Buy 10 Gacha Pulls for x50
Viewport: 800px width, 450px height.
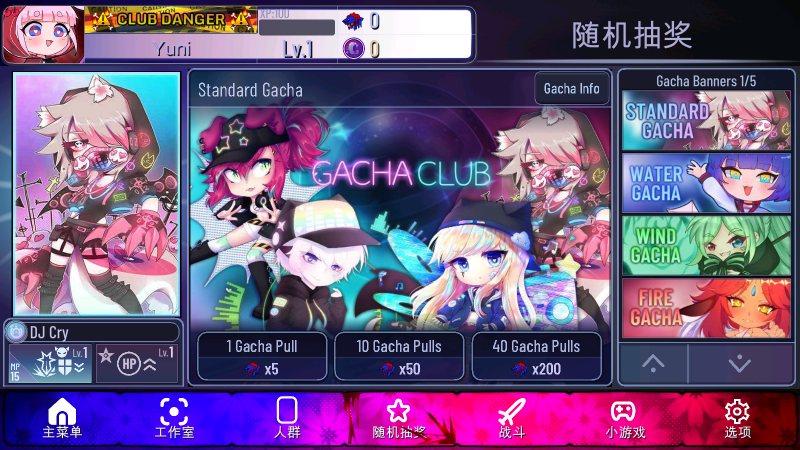[x=399, y=357]
